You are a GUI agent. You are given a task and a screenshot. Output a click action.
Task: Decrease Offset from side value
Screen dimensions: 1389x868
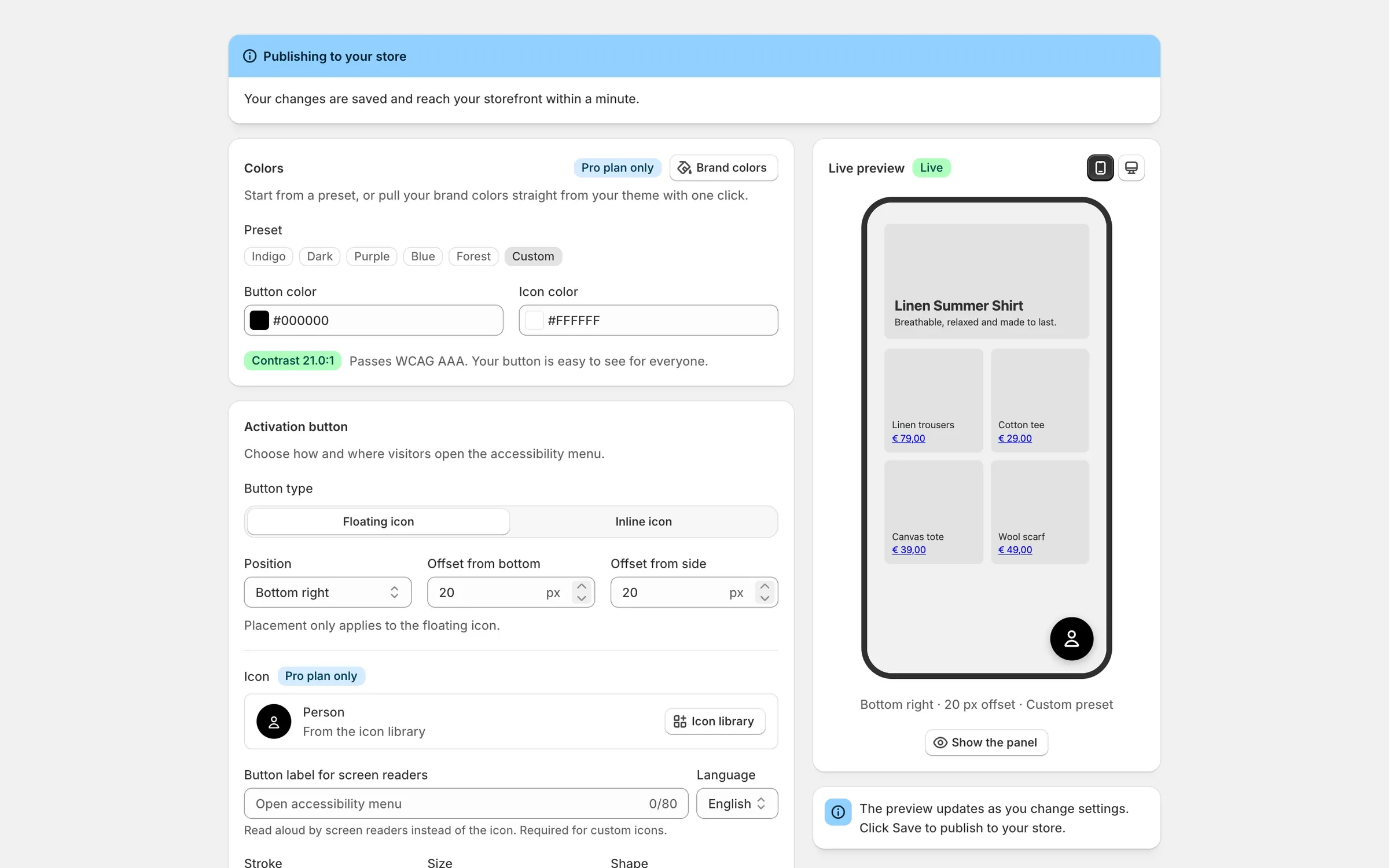[x=765, y=598]
